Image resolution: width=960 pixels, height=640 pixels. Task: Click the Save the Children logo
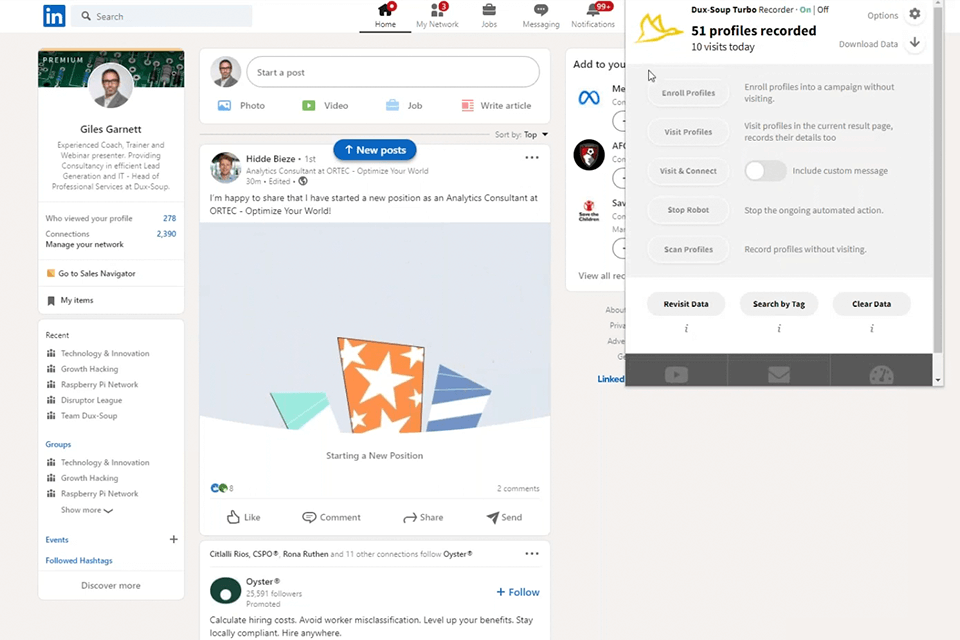click(x=588, y=211)
